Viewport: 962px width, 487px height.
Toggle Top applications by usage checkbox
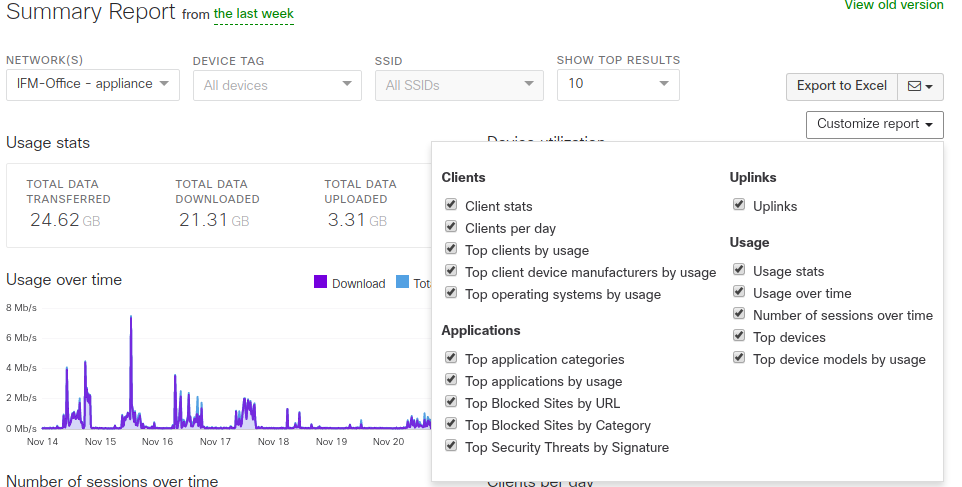[451, 380]
